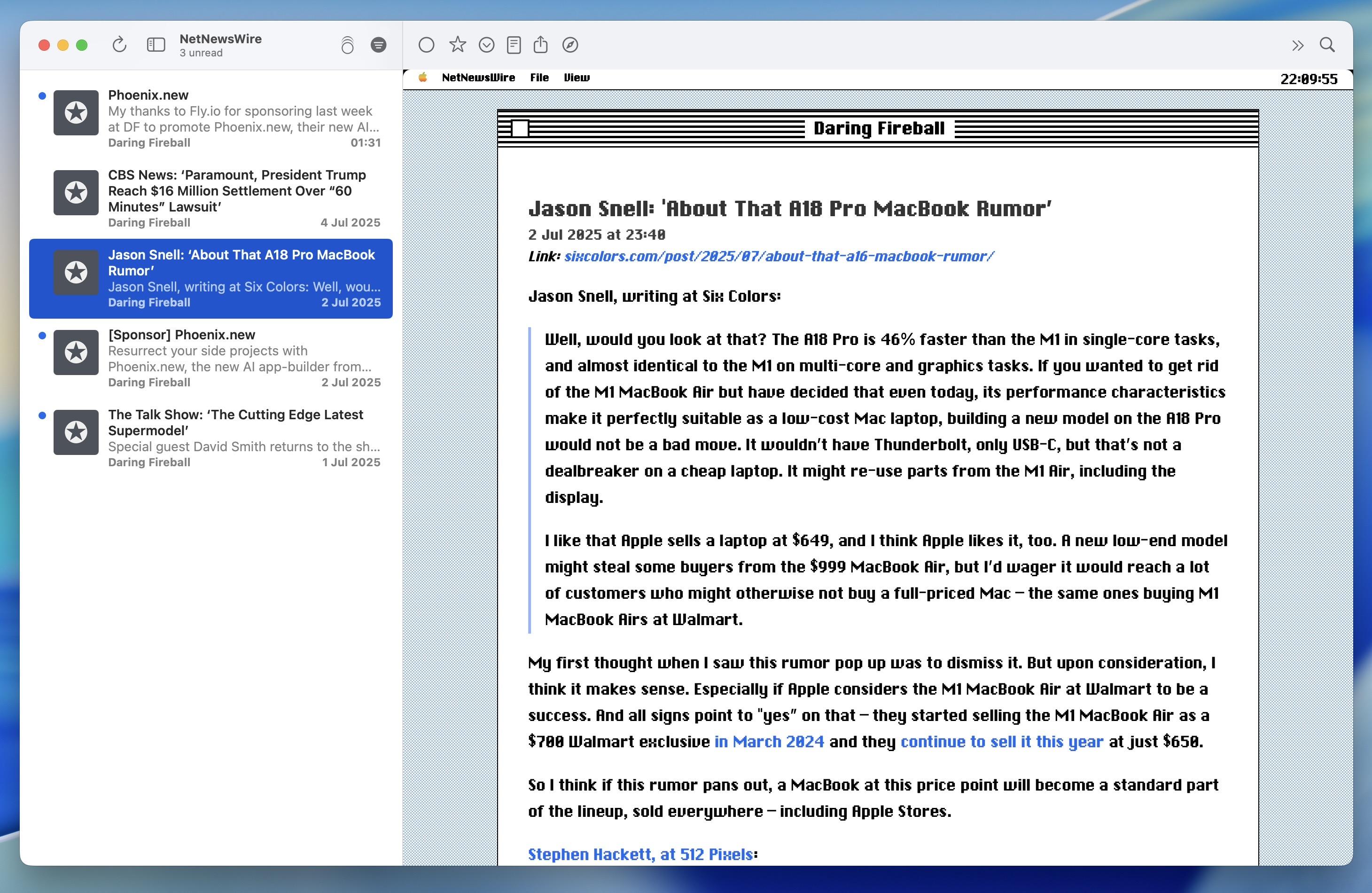Select the Jason Snell A18 Pro article

click(211, 278)
